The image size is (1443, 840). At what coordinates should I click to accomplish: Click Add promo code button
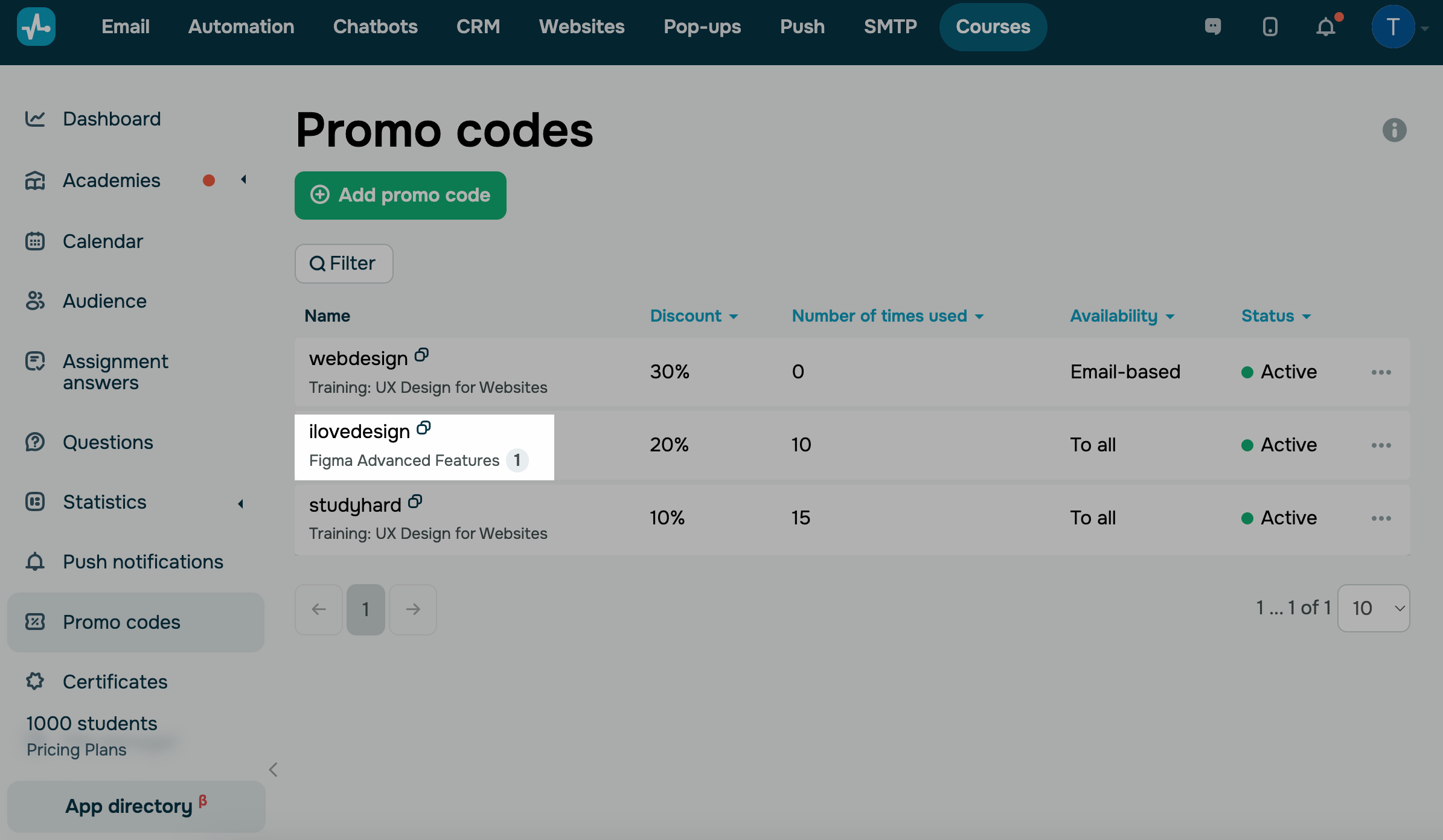click(x=400, y=196)
